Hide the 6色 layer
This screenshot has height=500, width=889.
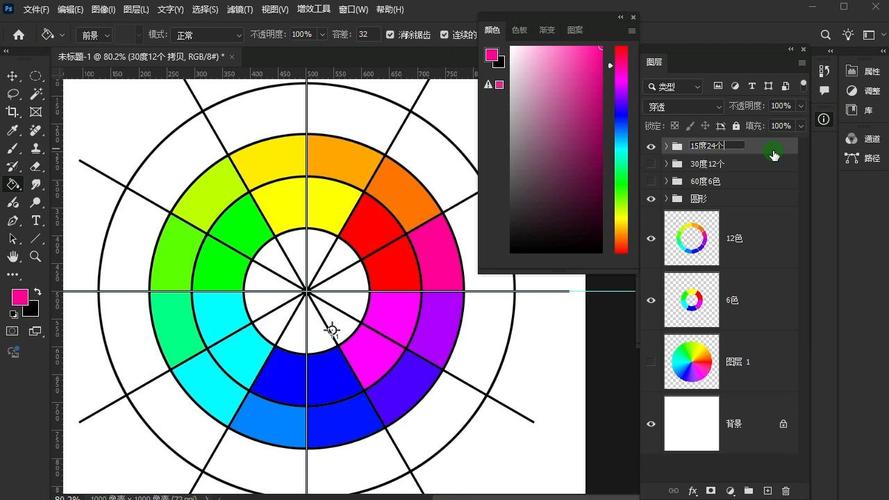651,300
